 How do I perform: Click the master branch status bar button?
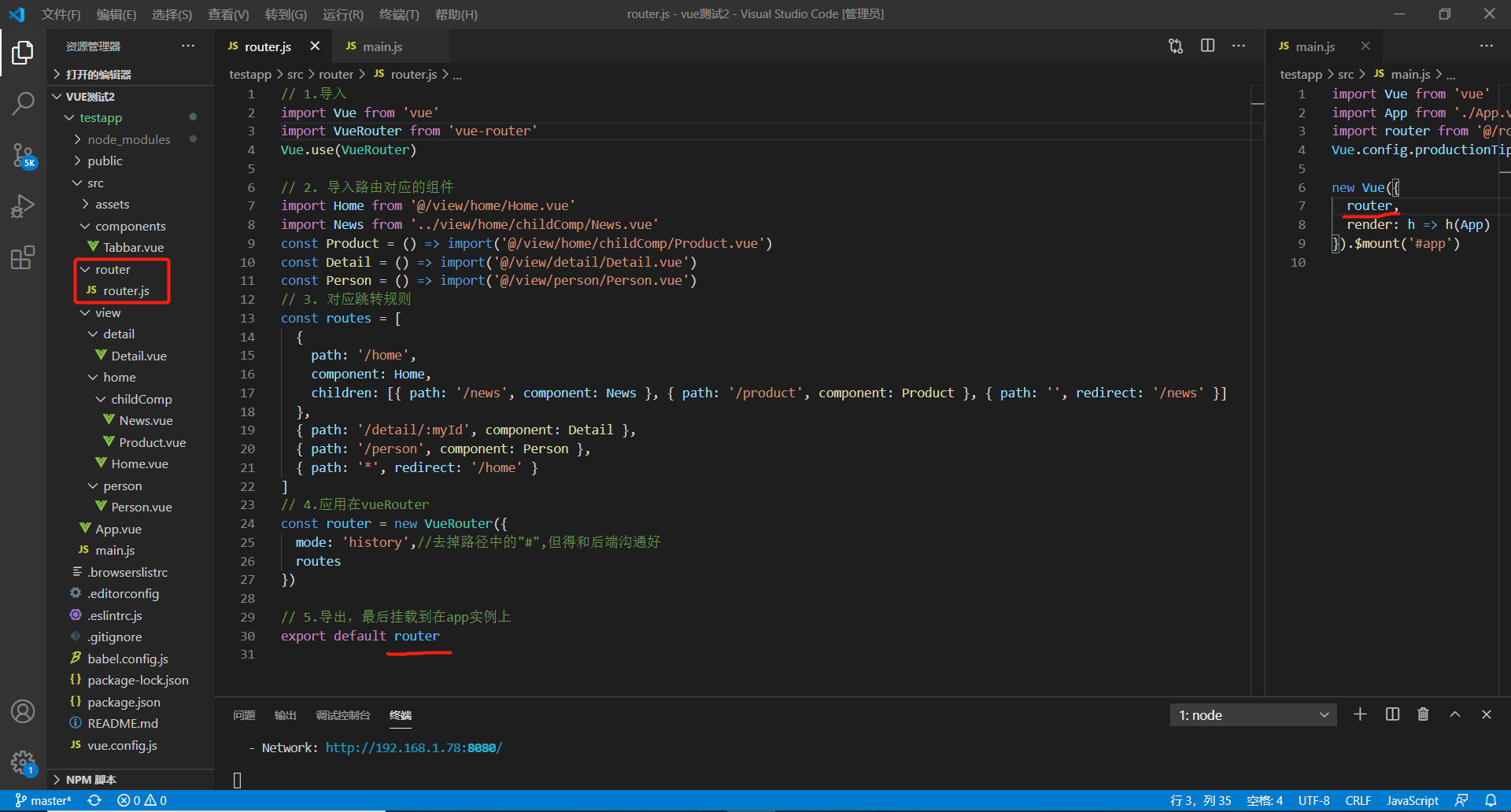pos(44,800)
